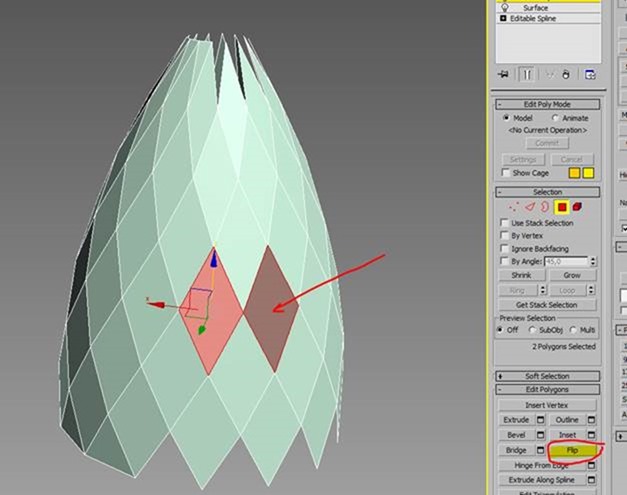This screenshot has width=627, height=495.
Task: Collapse Edit Poly Mode rollout
Action: coord(547,104)
